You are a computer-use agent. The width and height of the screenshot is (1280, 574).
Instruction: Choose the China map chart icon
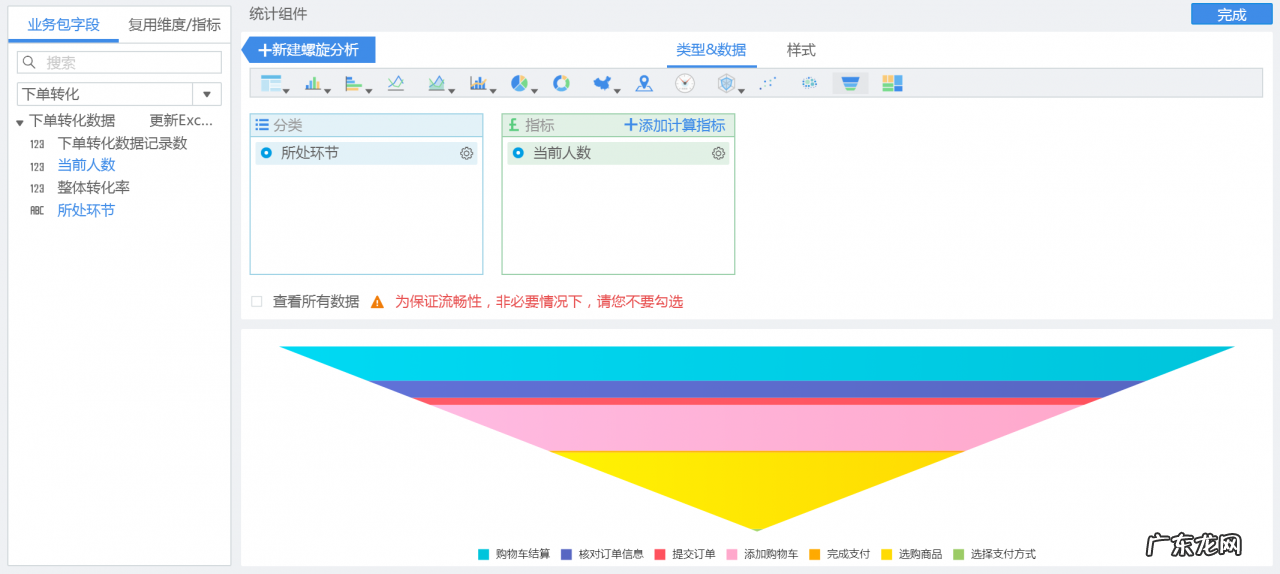602,83
